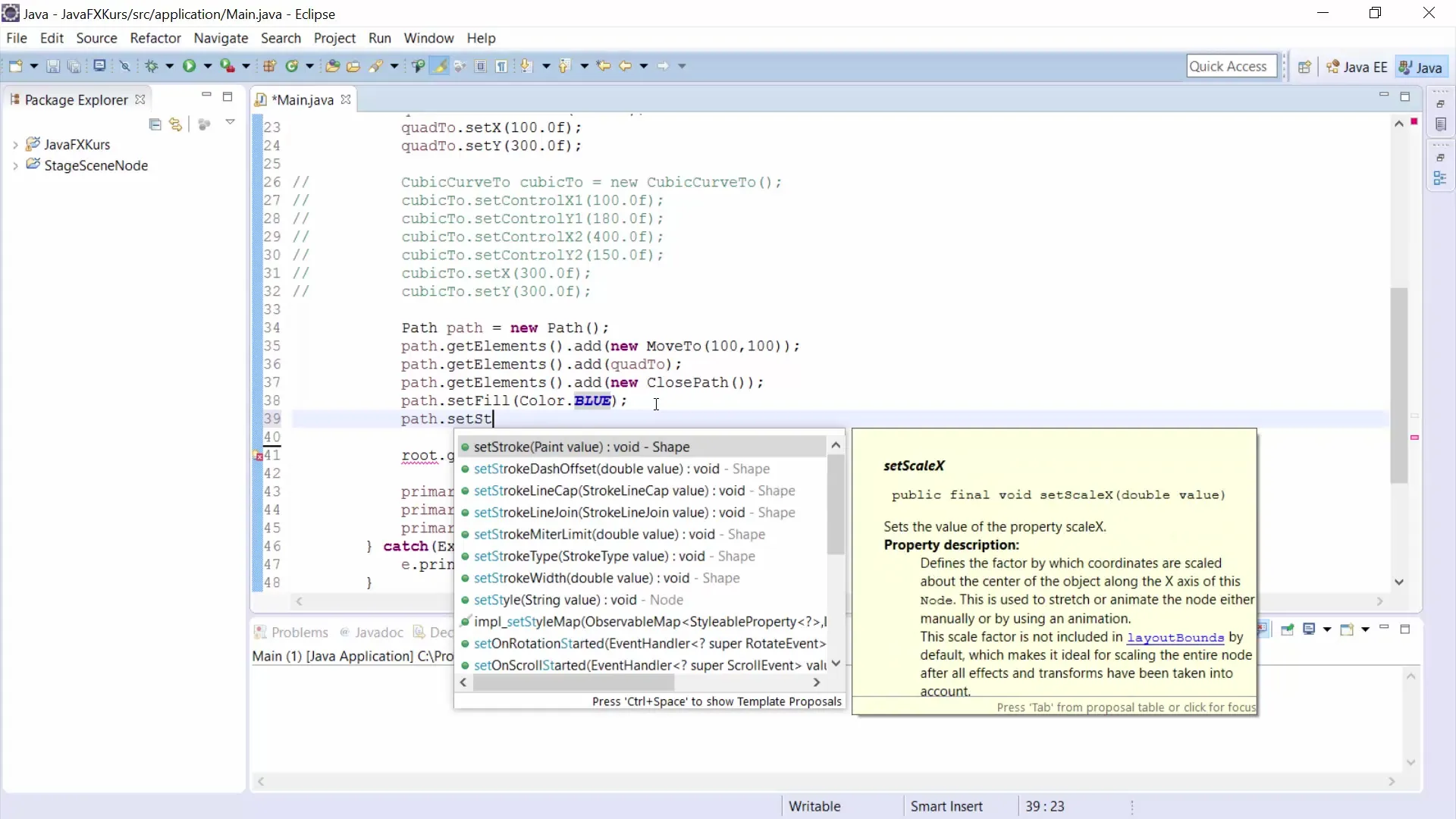Click Collapse All in Package Explorer
This screenshot has width=1456, height=819.
[155, 124]
